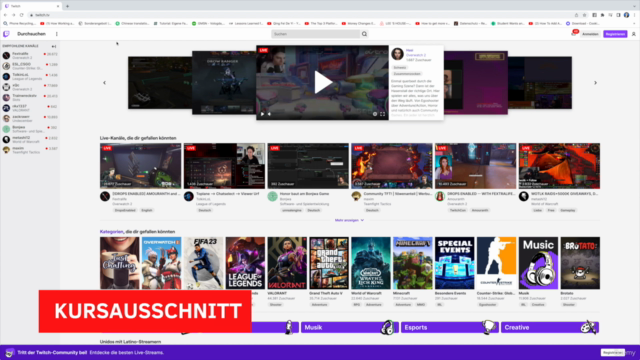Open streamer avatar in featured info card
The height and width of the screenshot is (360, 640).
click(397, 54)
